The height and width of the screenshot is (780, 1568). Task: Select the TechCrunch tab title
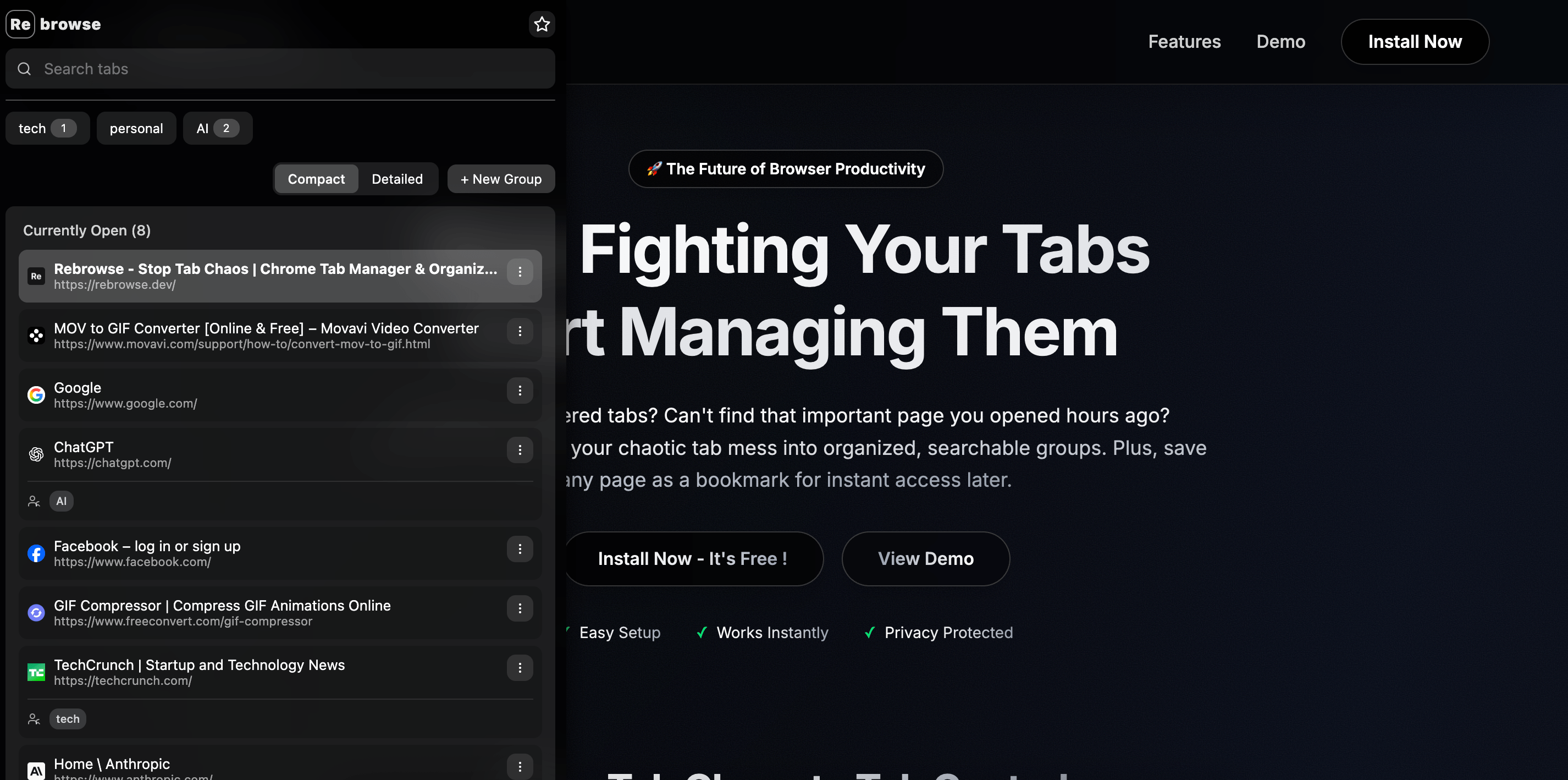click(199, 665)
